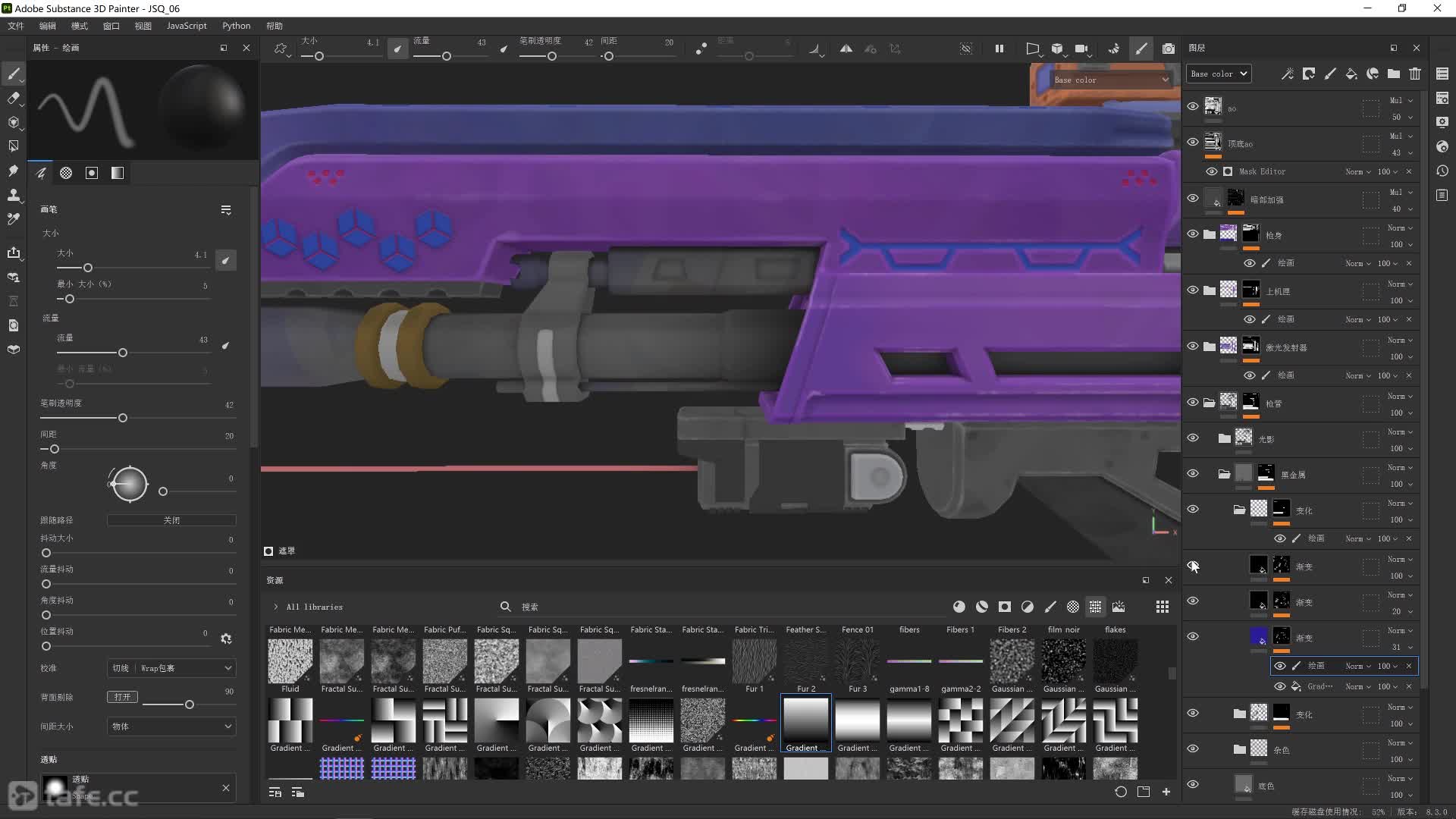Image resolution: width=1456 pixels, height=819 pixels.
Task: Click the pause engine icon in top toolbar
Action: 999,49
